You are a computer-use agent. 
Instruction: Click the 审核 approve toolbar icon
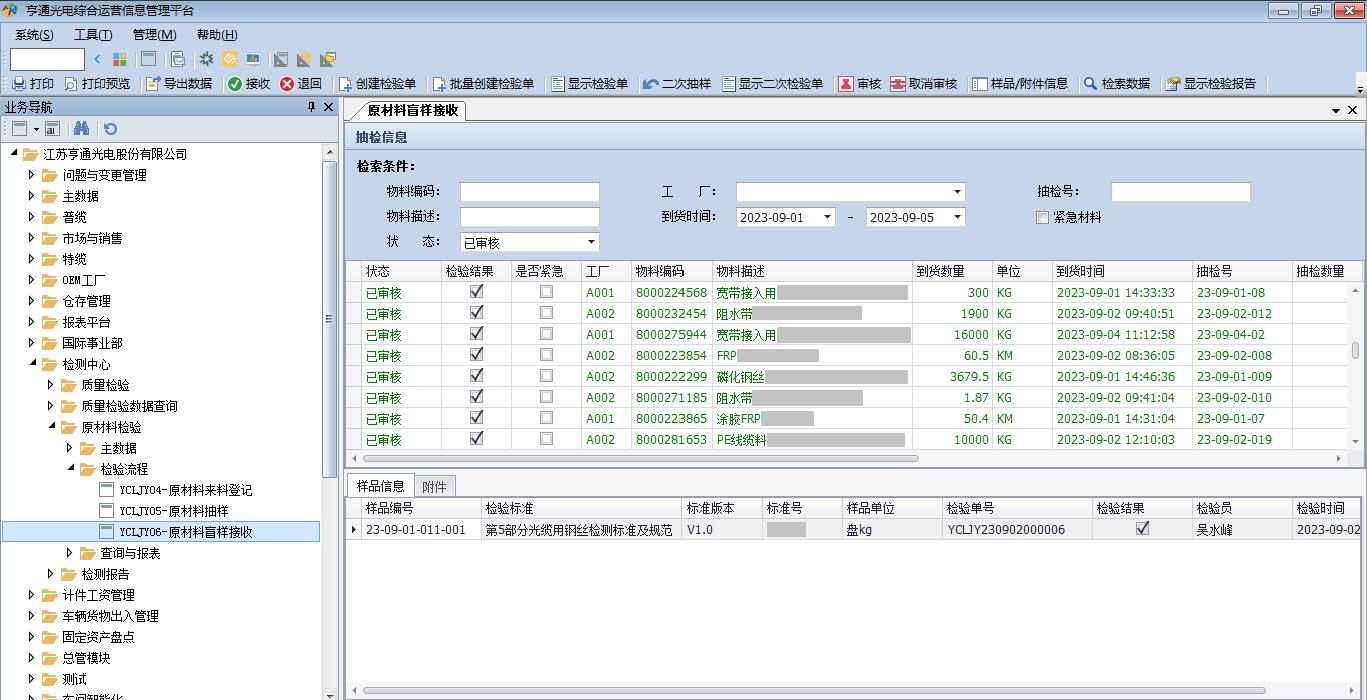(845, 84)
